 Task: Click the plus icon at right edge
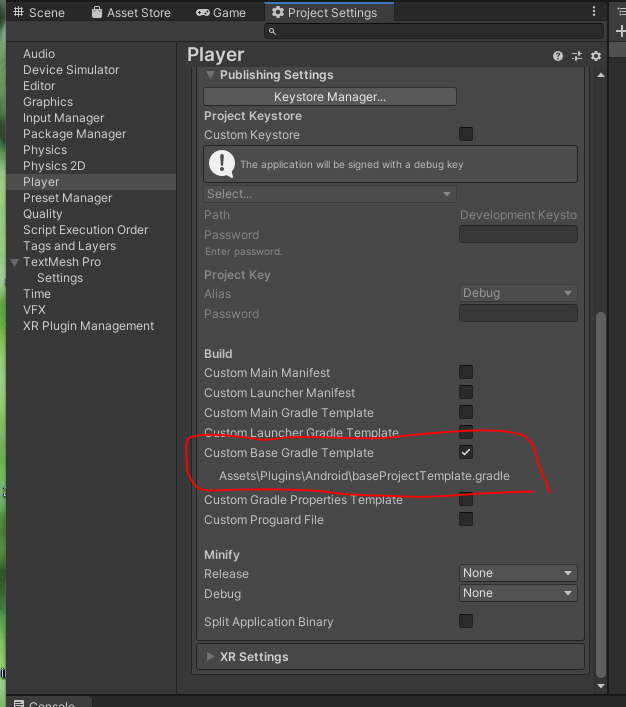621,31
